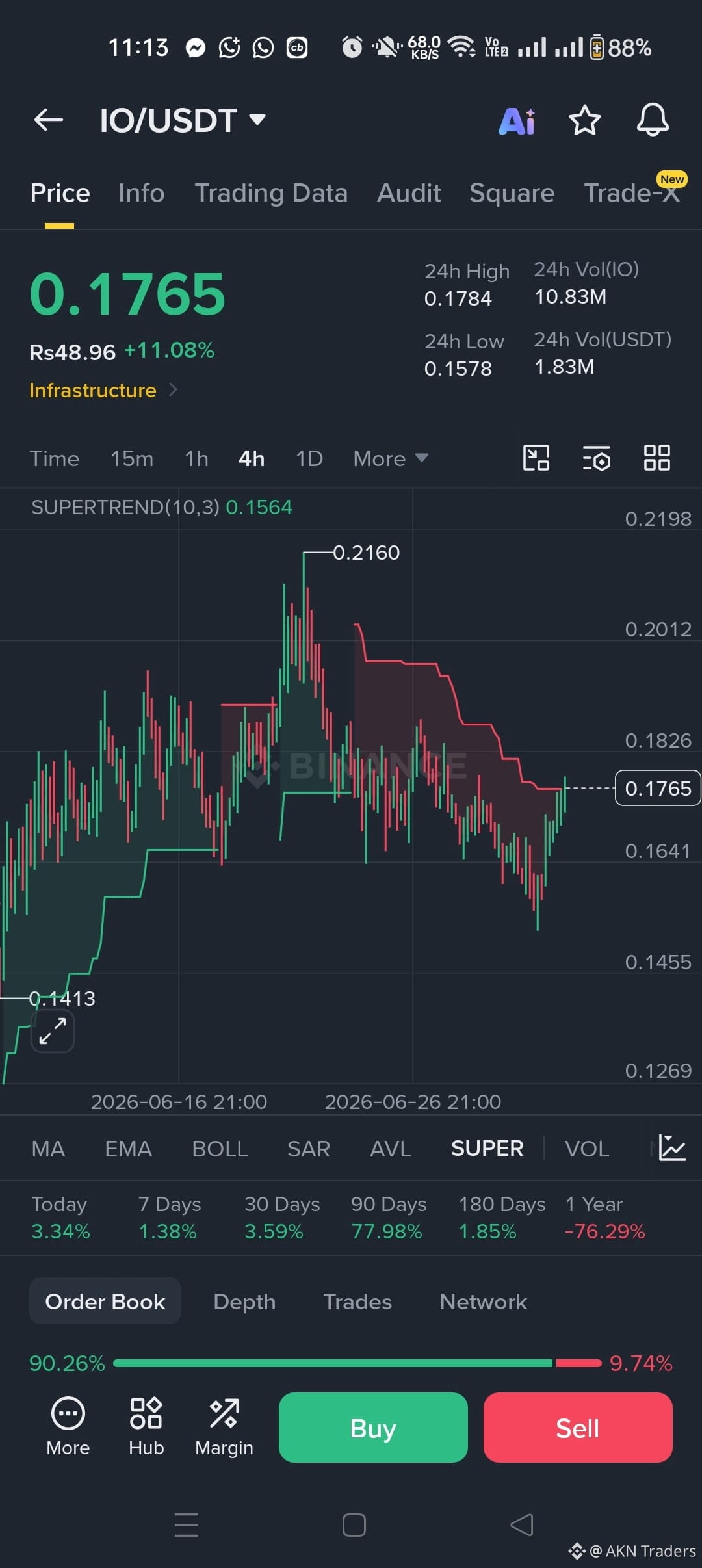This screenshot has width=702, height=1568.
Task: Tap the 7 Days 1.38% performance
Action: (x=169, y=1218)
